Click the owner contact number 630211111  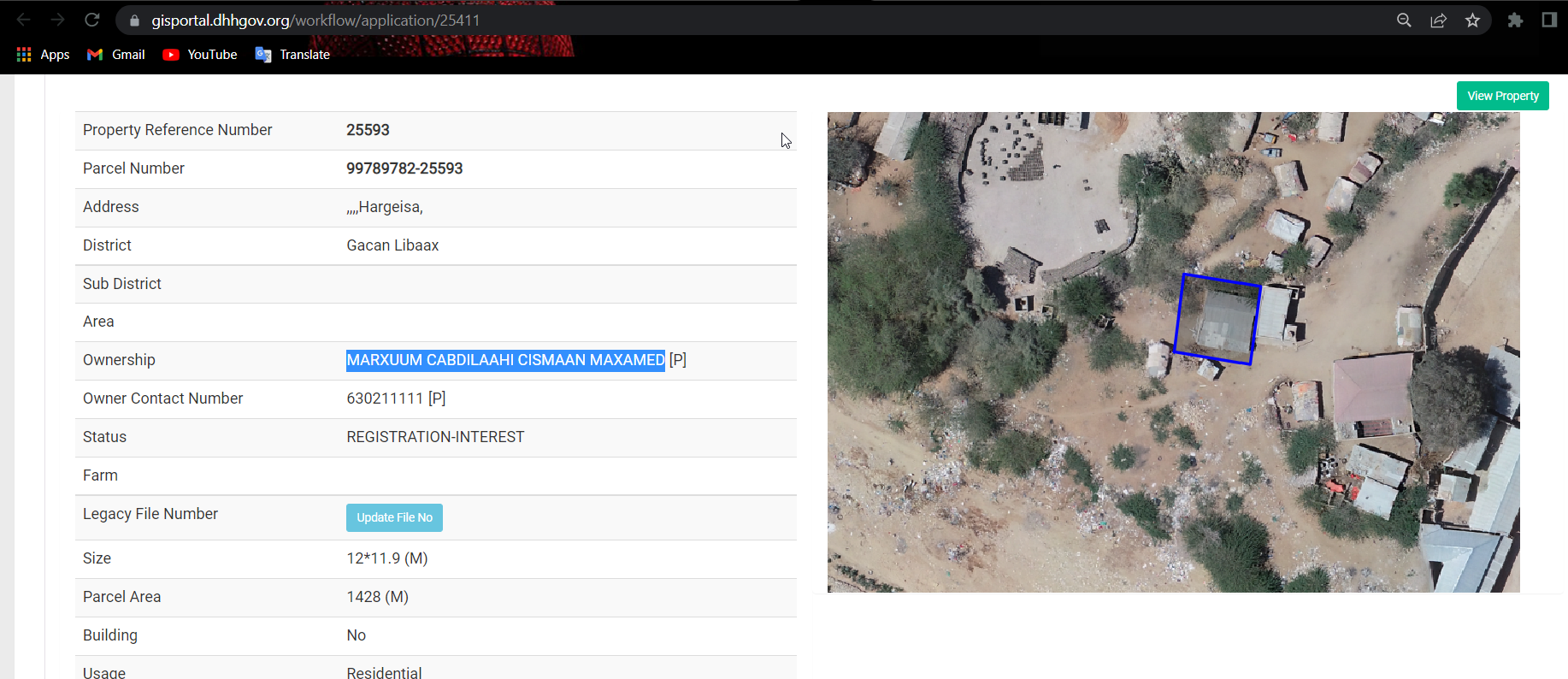point(385,399)
